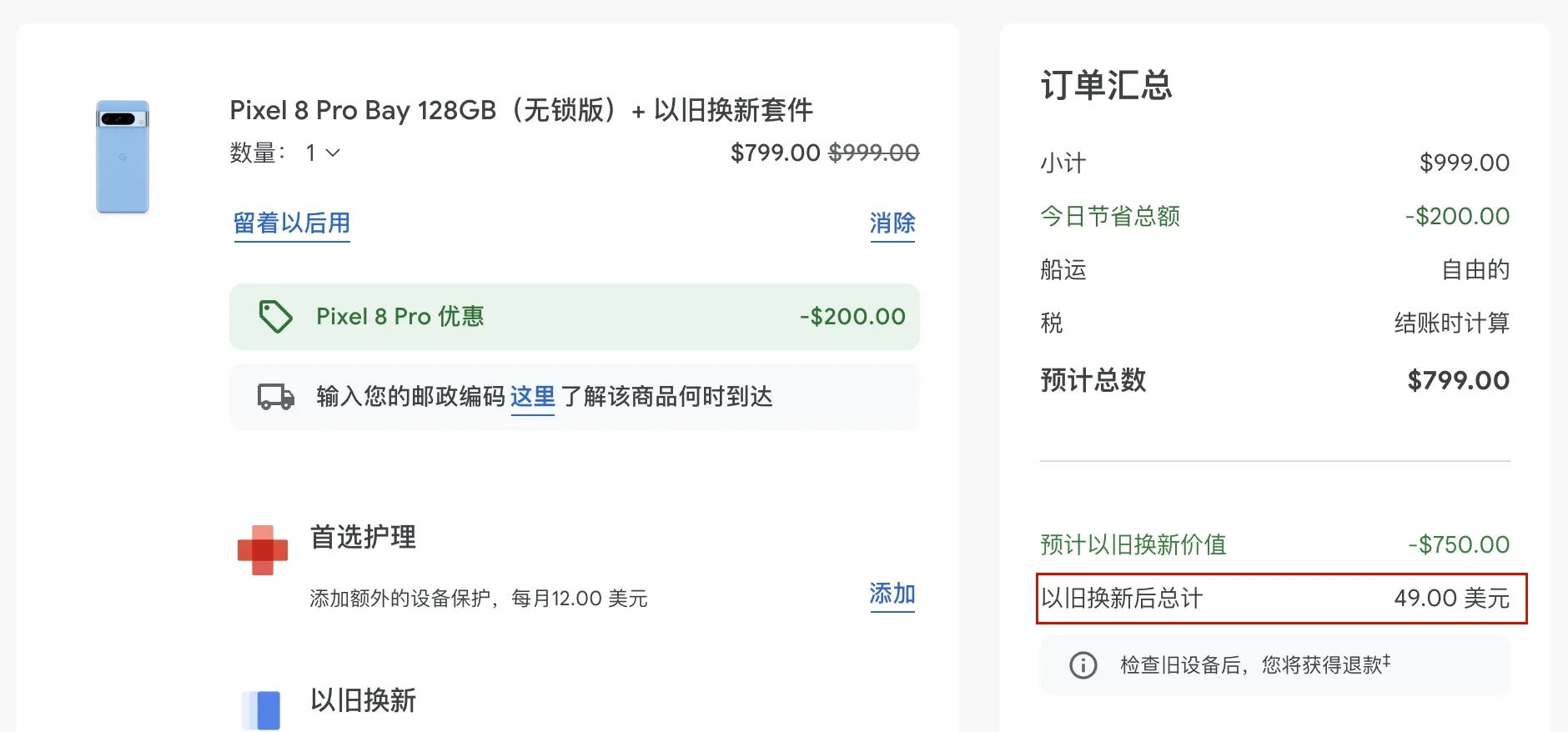Click the 以旧换新 section heading
The image size is (1568, 732).
point(363,700)
